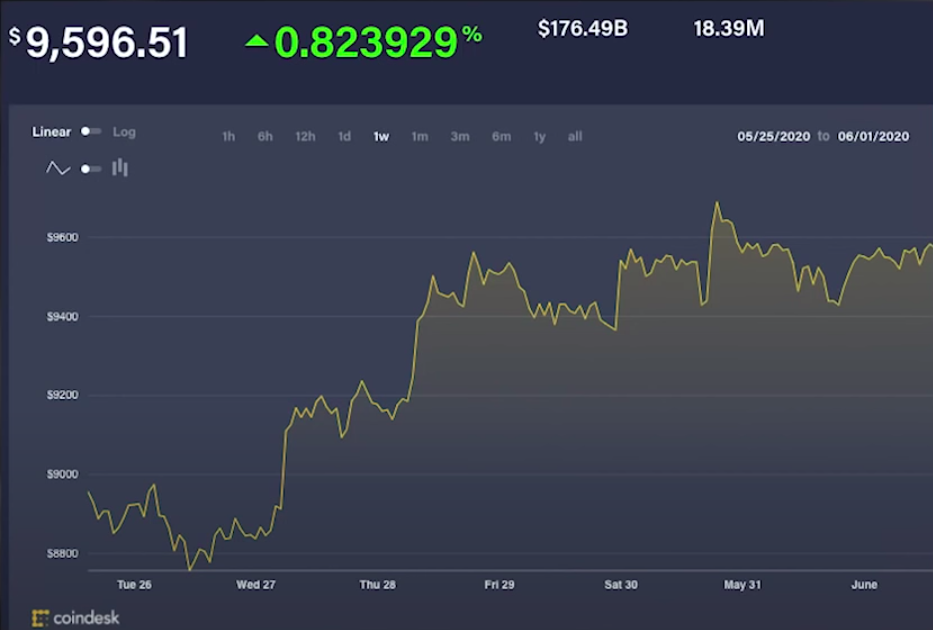Screen dimensions: 933x630
Task: Select the 6h time range
Action: [265, 137]
